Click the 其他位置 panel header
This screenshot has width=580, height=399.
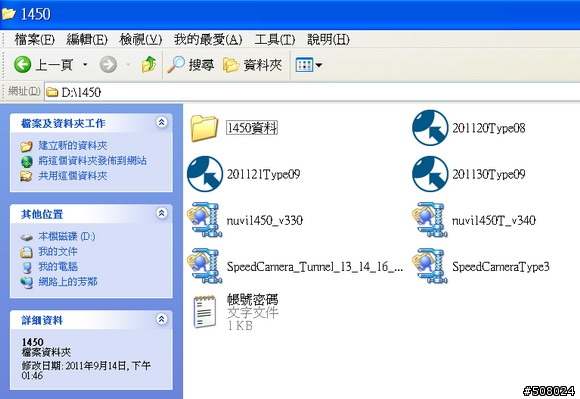[x=91, y=214]
